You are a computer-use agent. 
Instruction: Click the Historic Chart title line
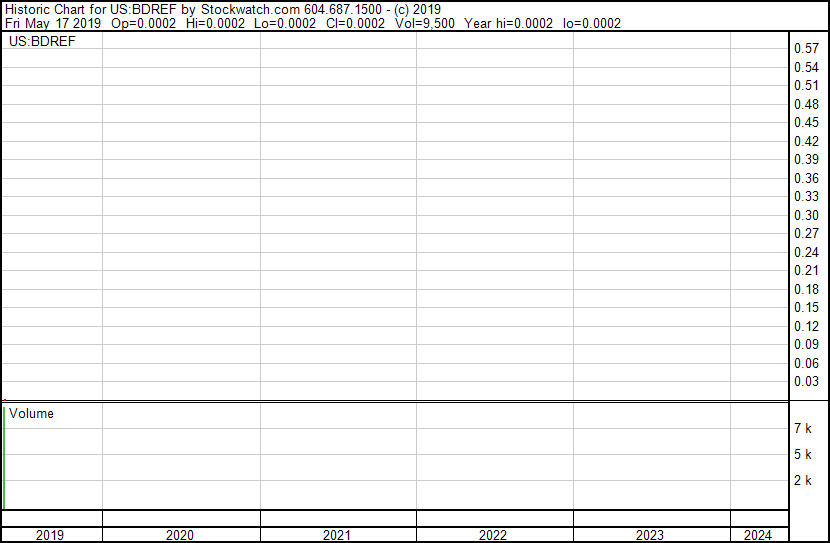pyautogui.click(x=223, y=10)
